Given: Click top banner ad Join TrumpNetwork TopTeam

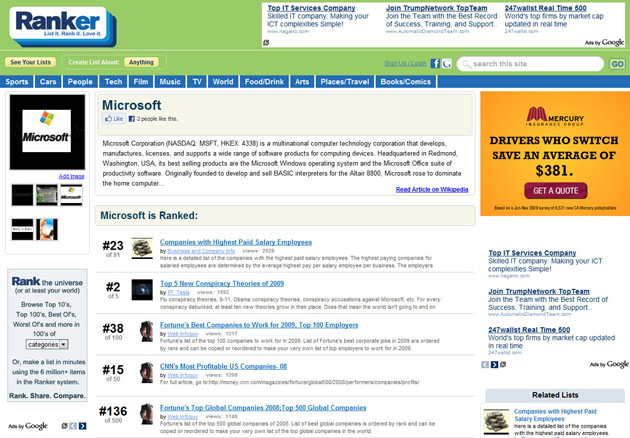Looking at the screenshot, I should pyautogui.click(x=437, y=8).
